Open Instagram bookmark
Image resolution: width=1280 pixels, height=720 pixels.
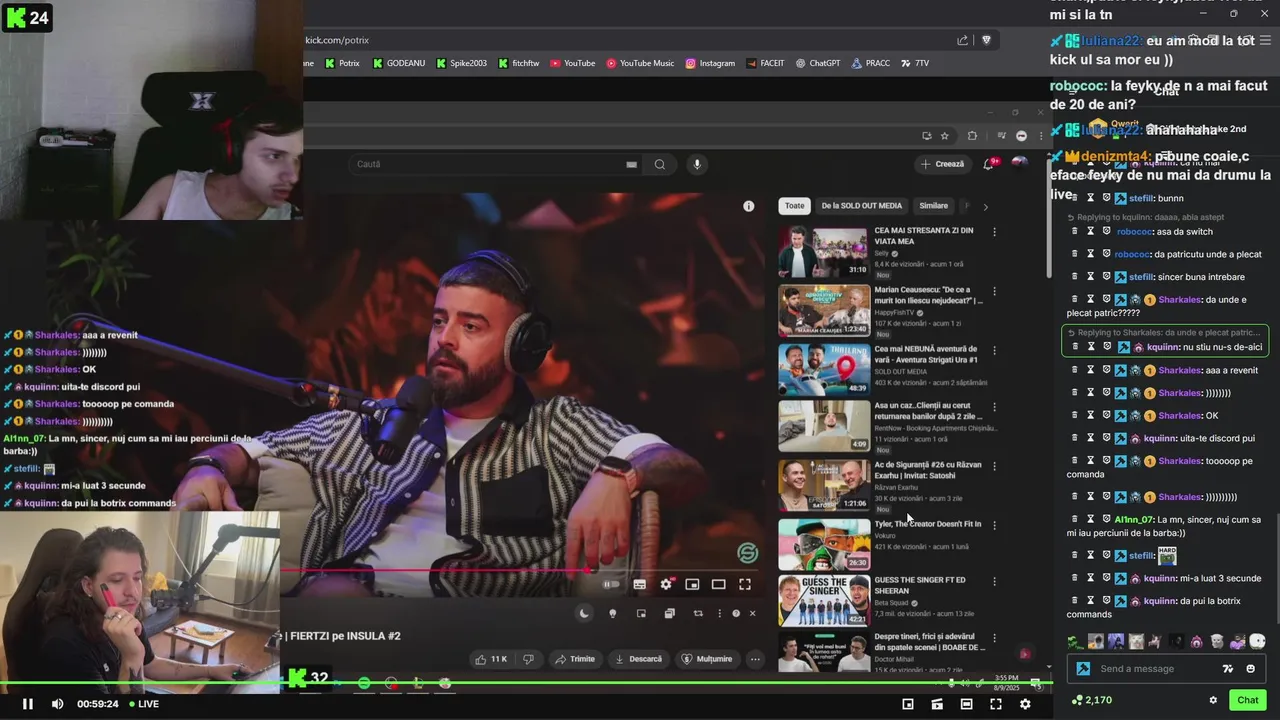pos(710,63)
